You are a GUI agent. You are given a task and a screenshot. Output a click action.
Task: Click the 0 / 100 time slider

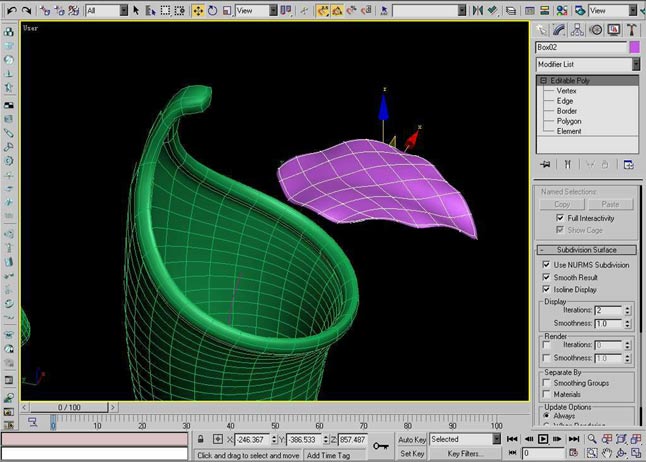pyautogui.click(x=69, y=407)
